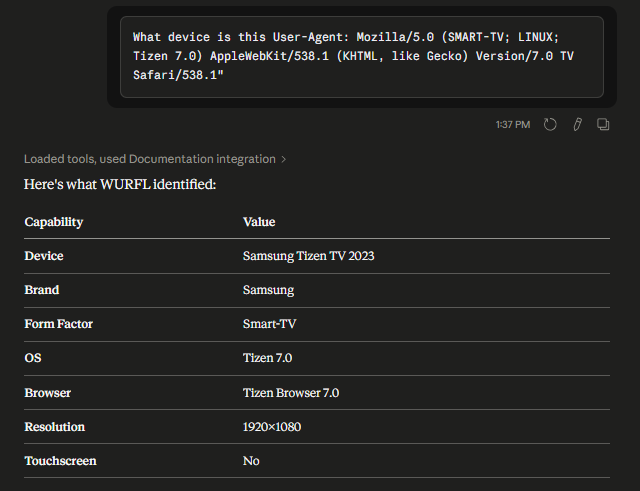640x491 pixels.
Task: Click the 'OS' row label
Action: [33, 358]
